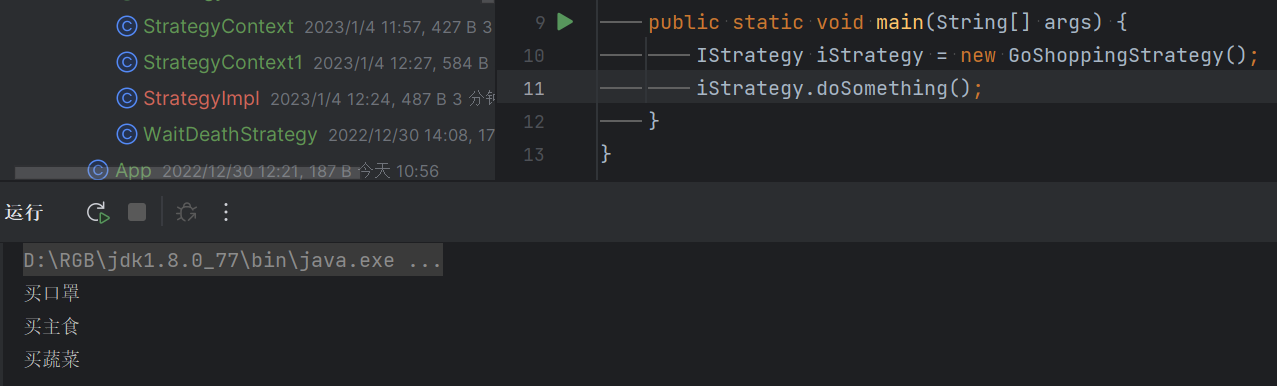Rerun the program with rerun icon
The width and height of the screenshot is (1277, 386).
click(97, 212)
